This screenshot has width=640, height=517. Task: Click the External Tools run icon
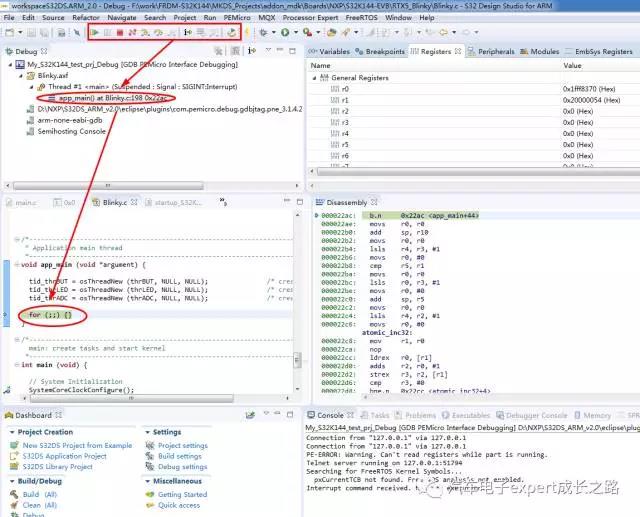pos(307,32)
